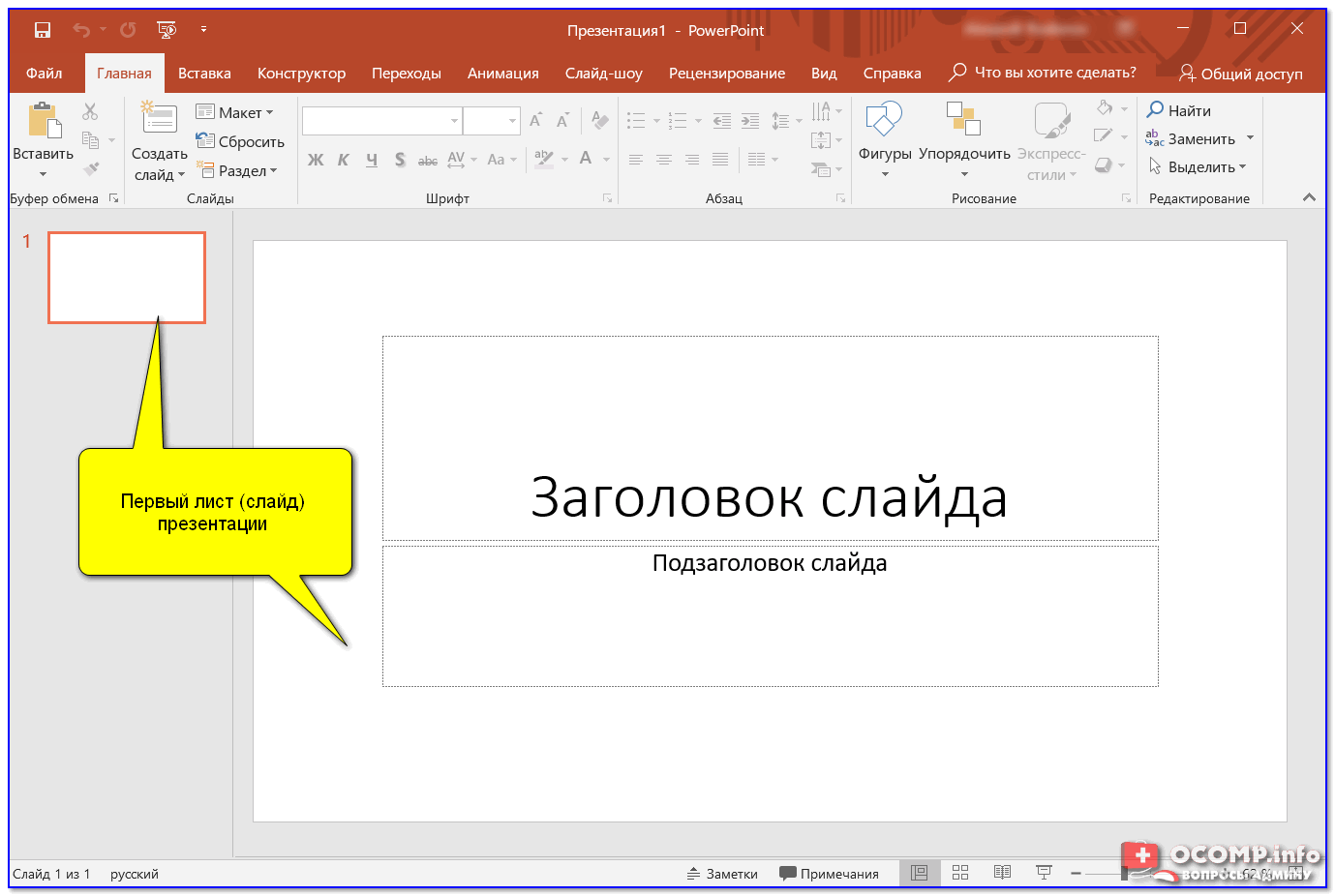Toggle Bold (Ж) formatting

[316, 160]
